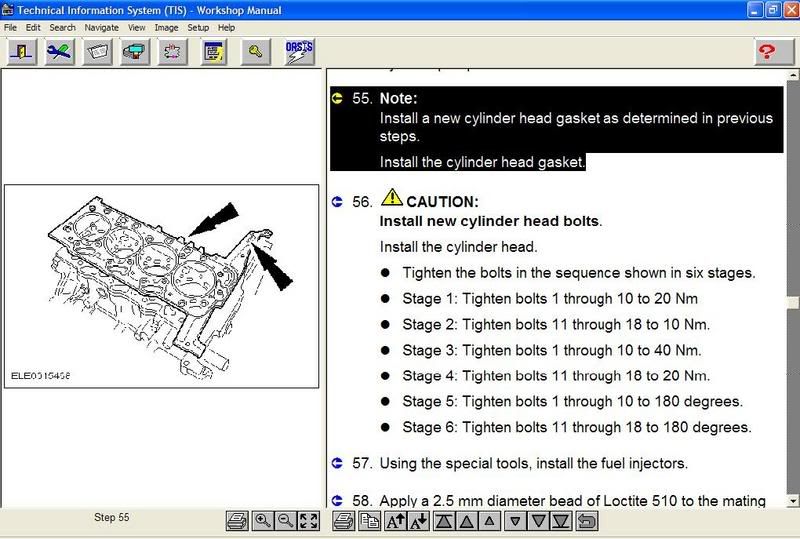Click 'Install the cylinder head gasket.' text
This screenshot has height=539, width=800.
pyautogui.click(x=482, y=162)
